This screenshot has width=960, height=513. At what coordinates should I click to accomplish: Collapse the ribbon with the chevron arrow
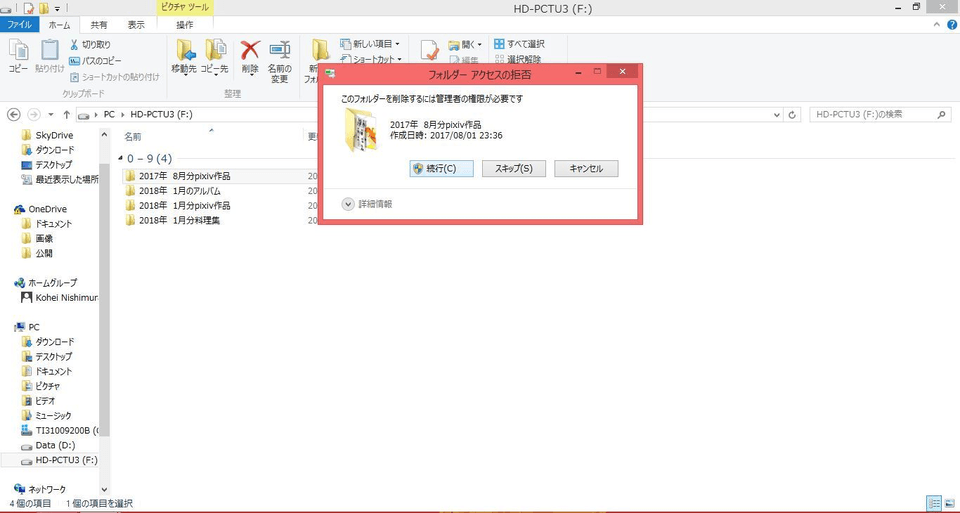(x=937, y=25)
